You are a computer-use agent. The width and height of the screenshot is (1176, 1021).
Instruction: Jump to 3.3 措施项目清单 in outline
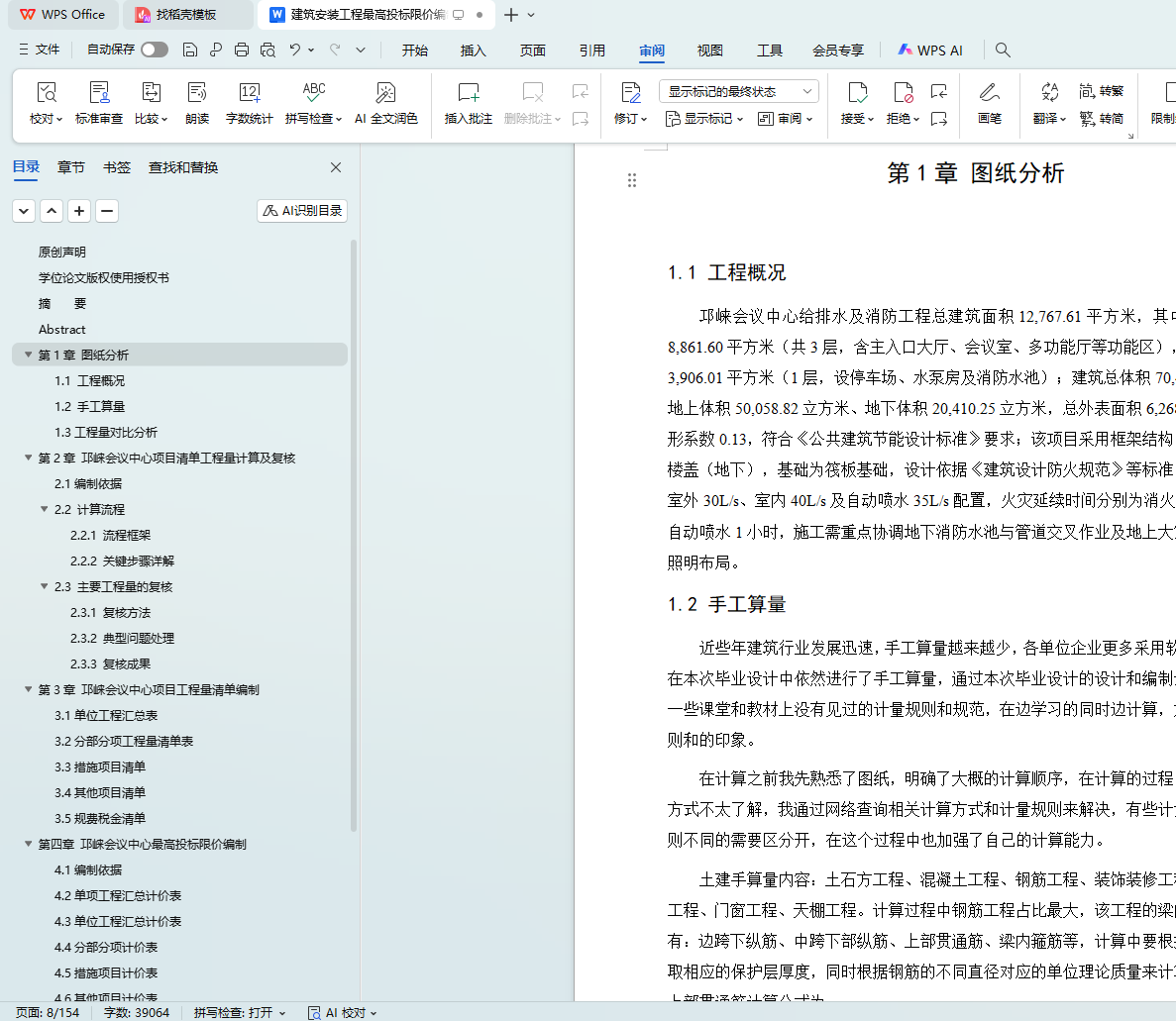(x=100, y=766)
